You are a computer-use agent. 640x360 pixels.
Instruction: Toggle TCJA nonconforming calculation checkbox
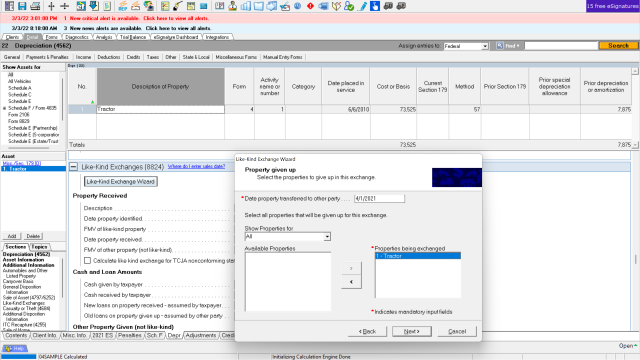(x=87, y=260)
